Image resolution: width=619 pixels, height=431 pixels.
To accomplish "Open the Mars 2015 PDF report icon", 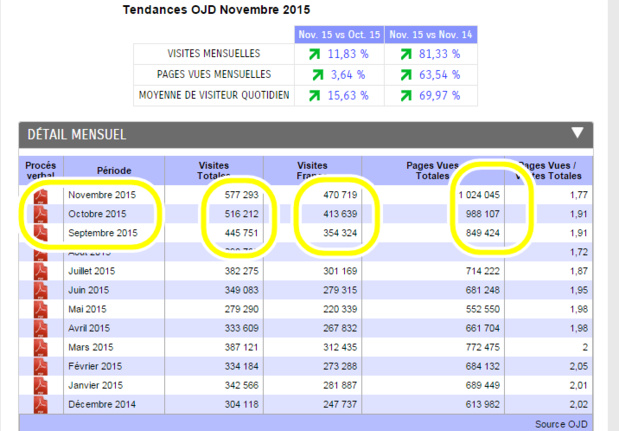I will click(41, 347).
